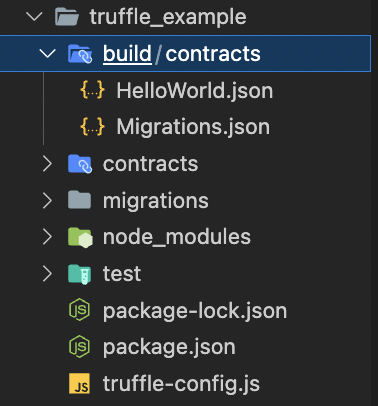This screenshot has height=406, width=378.
Task: Click the yellow JS icon of truffle-config.js
Action: (x=79, y=384)
